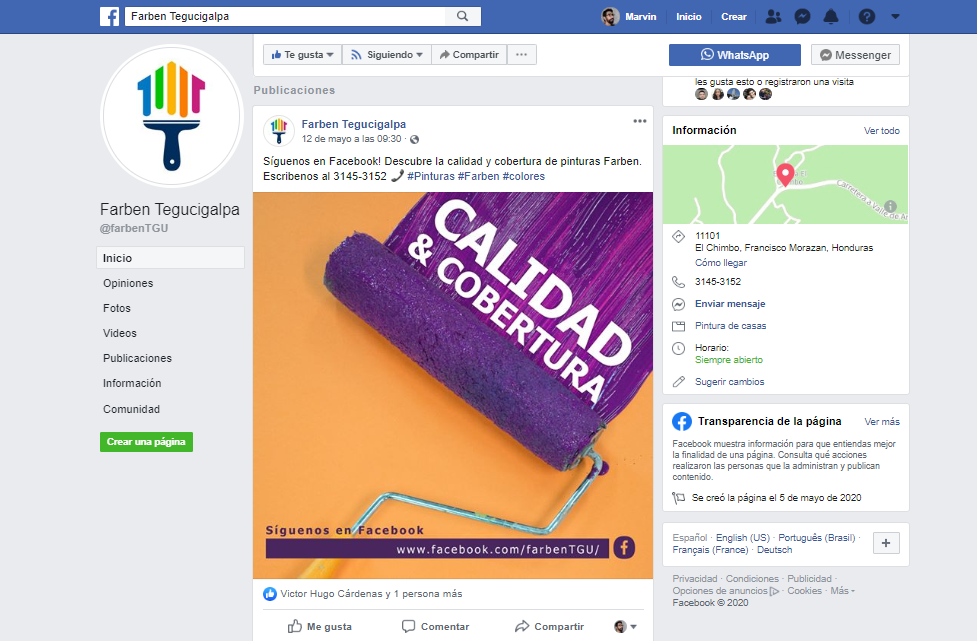Click the Crear una página button
This screenshot has width=977, height=641.
(146, 442)
